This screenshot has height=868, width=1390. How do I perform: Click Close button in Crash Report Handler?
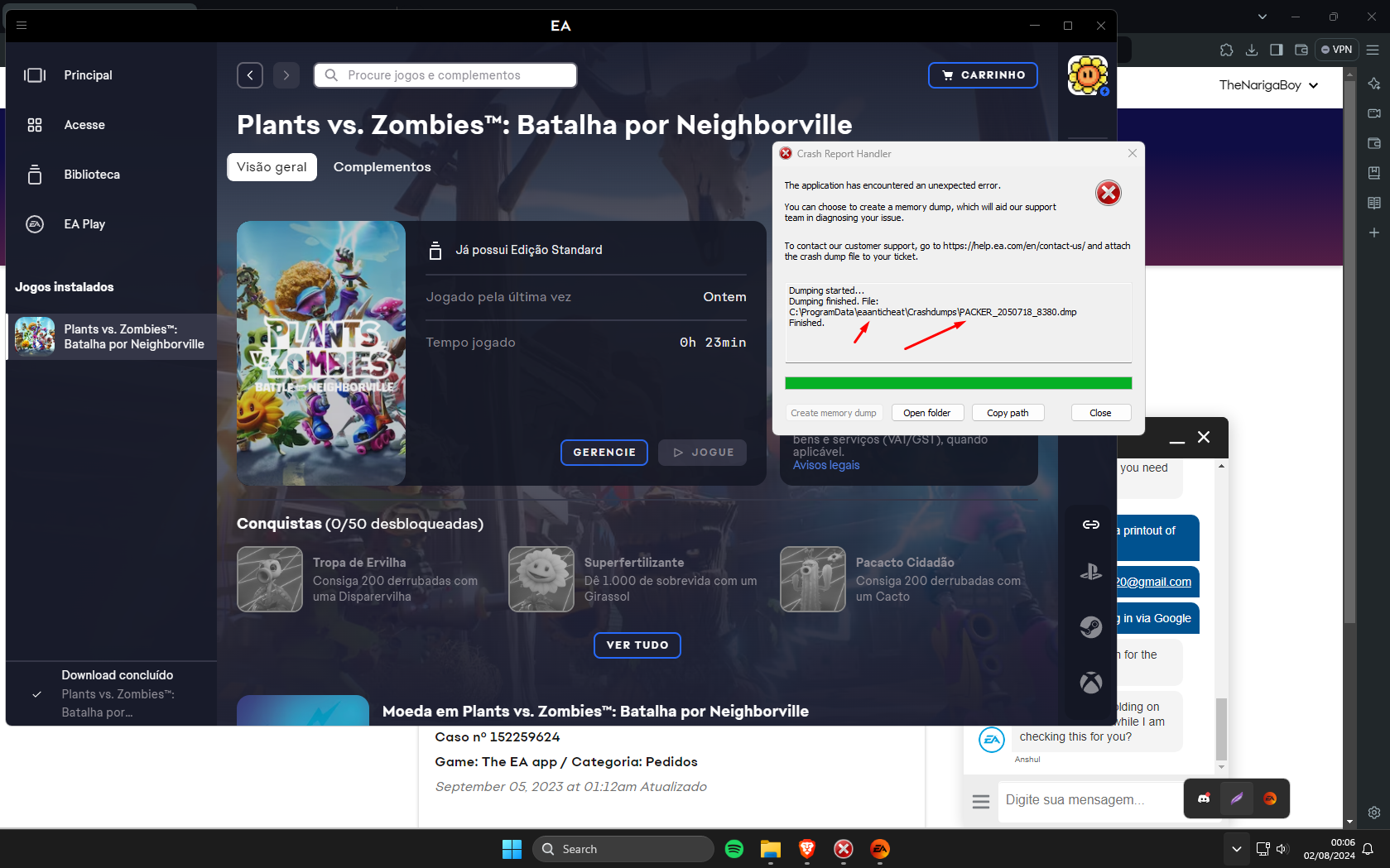click(1100, 413)
